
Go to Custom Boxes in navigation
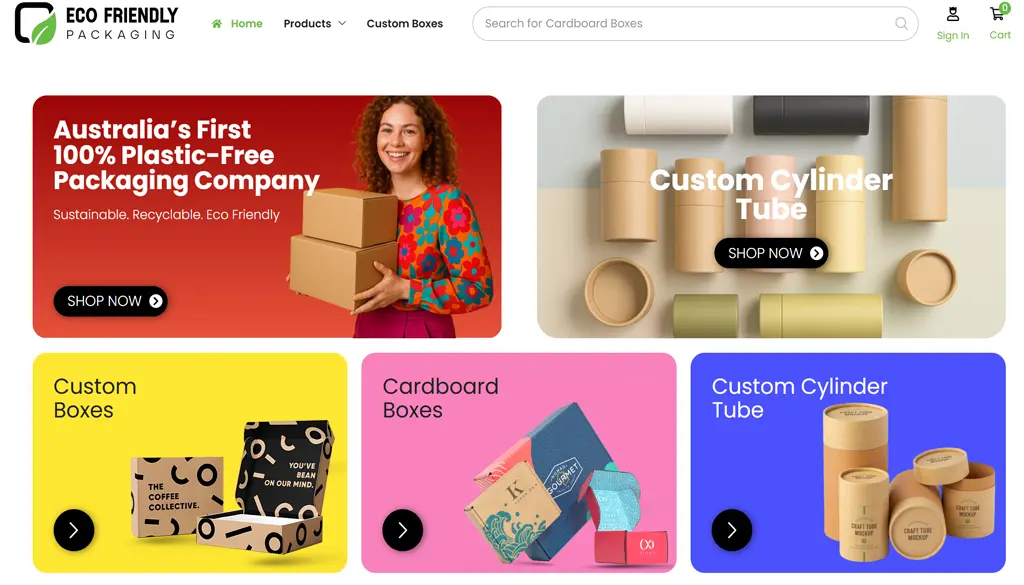(x=404, y=24)
